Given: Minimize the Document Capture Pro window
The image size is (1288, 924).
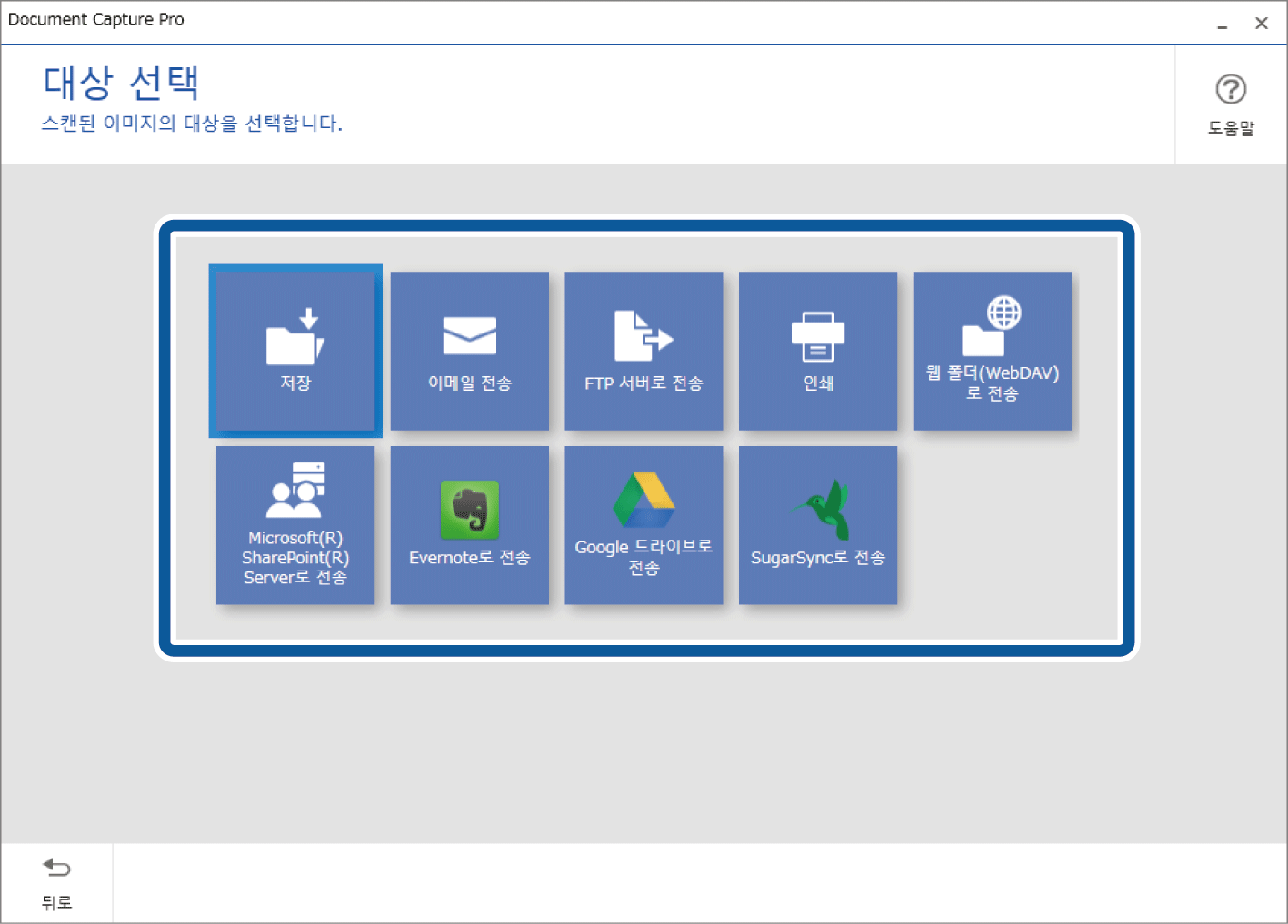Looking at the screenshot, I should [x=1223, y=25].
